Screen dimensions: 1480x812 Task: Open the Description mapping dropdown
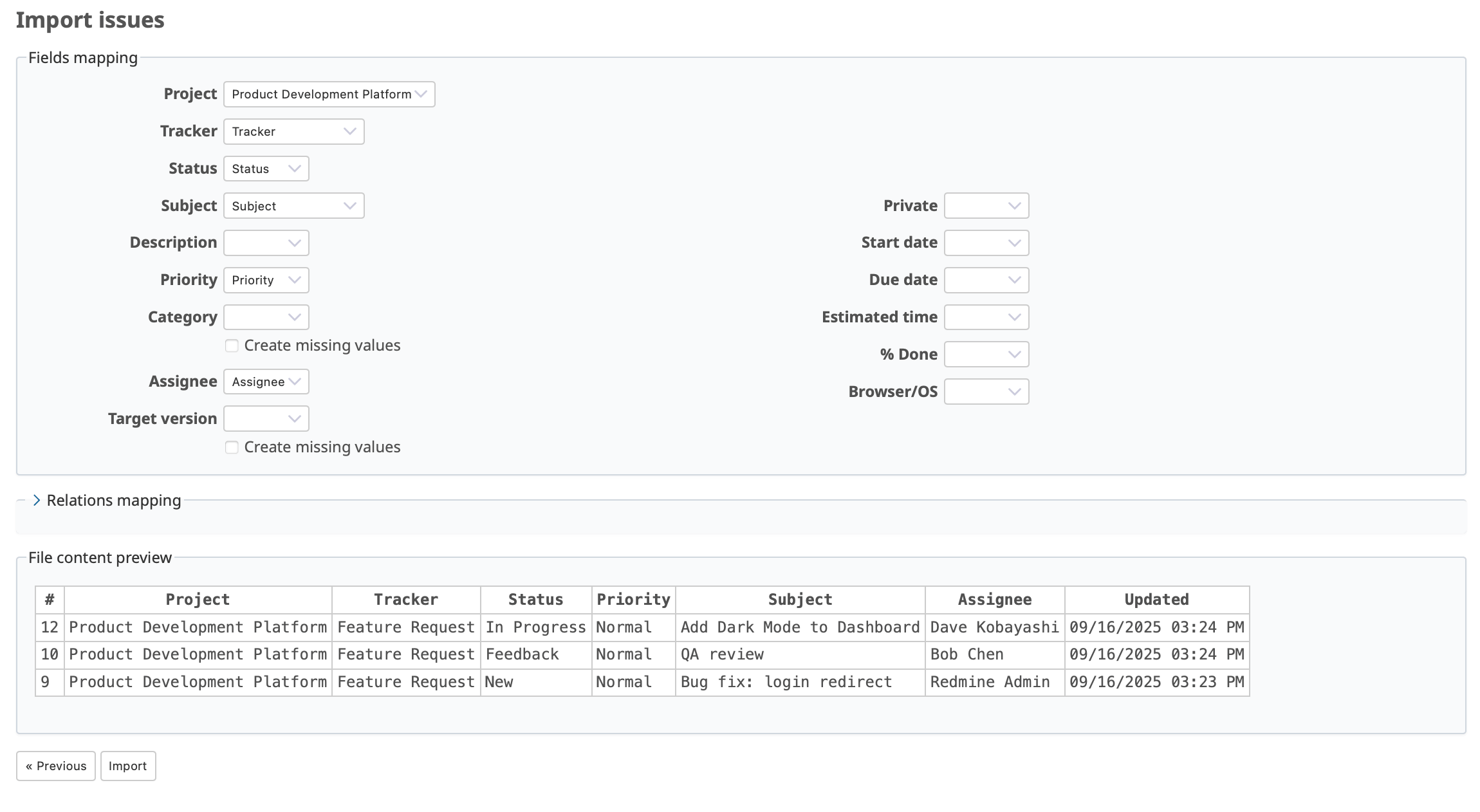pos(266,243)
